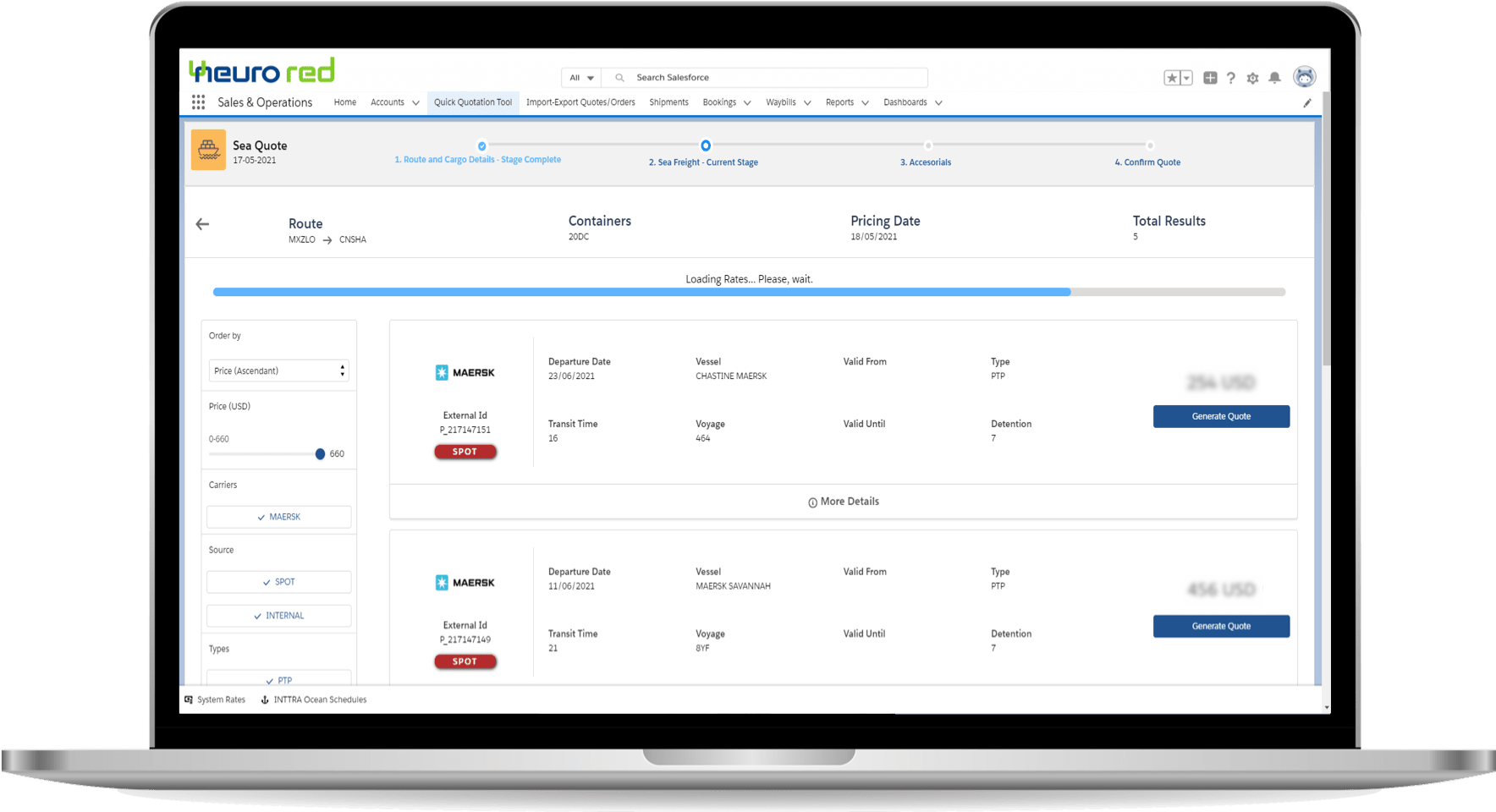Open the Setup gear icon
This screenshot has height=812, width=1496.
1252,78
